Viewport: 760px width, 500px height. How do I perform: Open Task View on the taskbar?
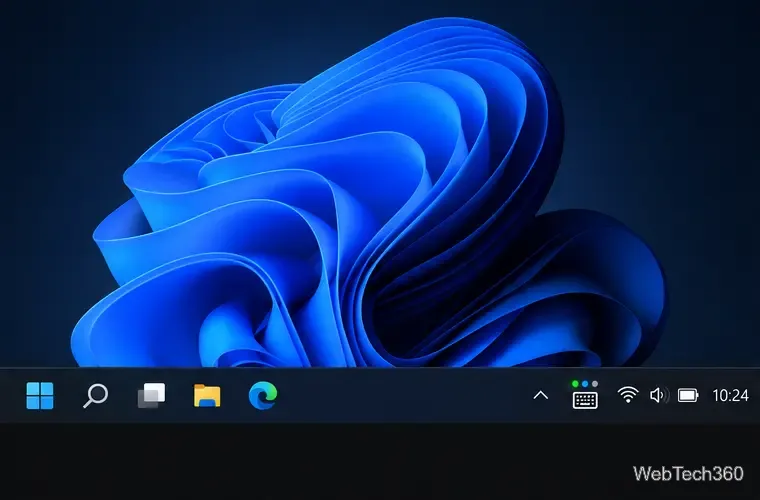coord(151,395)
